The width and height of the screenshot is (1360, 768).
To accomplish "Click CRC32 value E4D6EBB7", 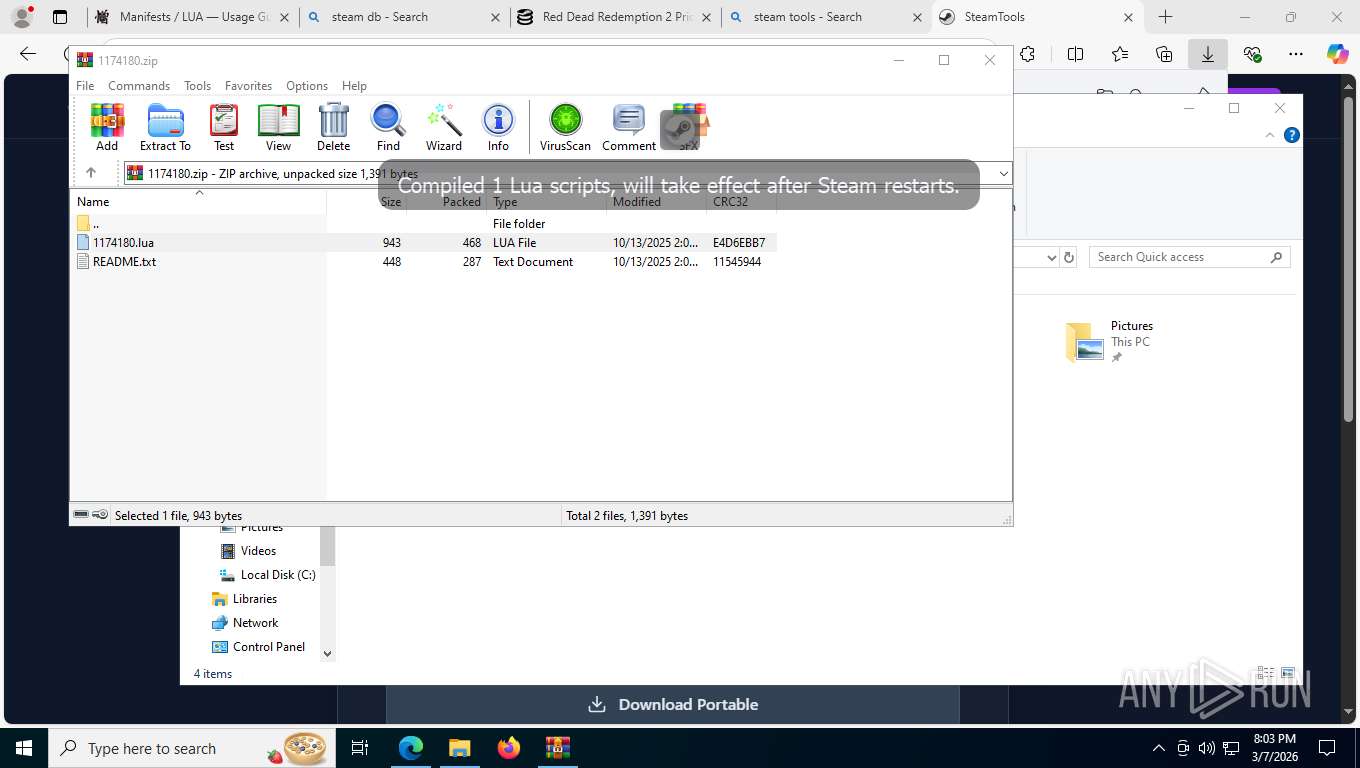I will pyautogui.click(x=739, y=243).
